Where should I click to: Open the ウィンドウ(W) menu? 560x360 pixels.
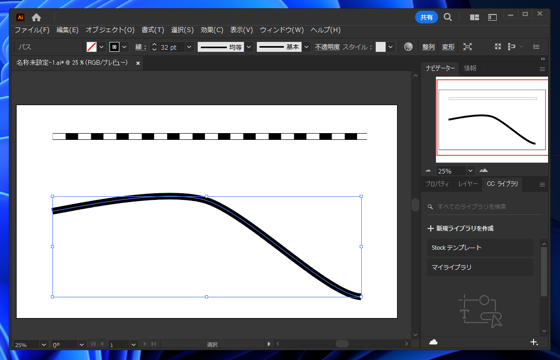(x=281, y=30)
